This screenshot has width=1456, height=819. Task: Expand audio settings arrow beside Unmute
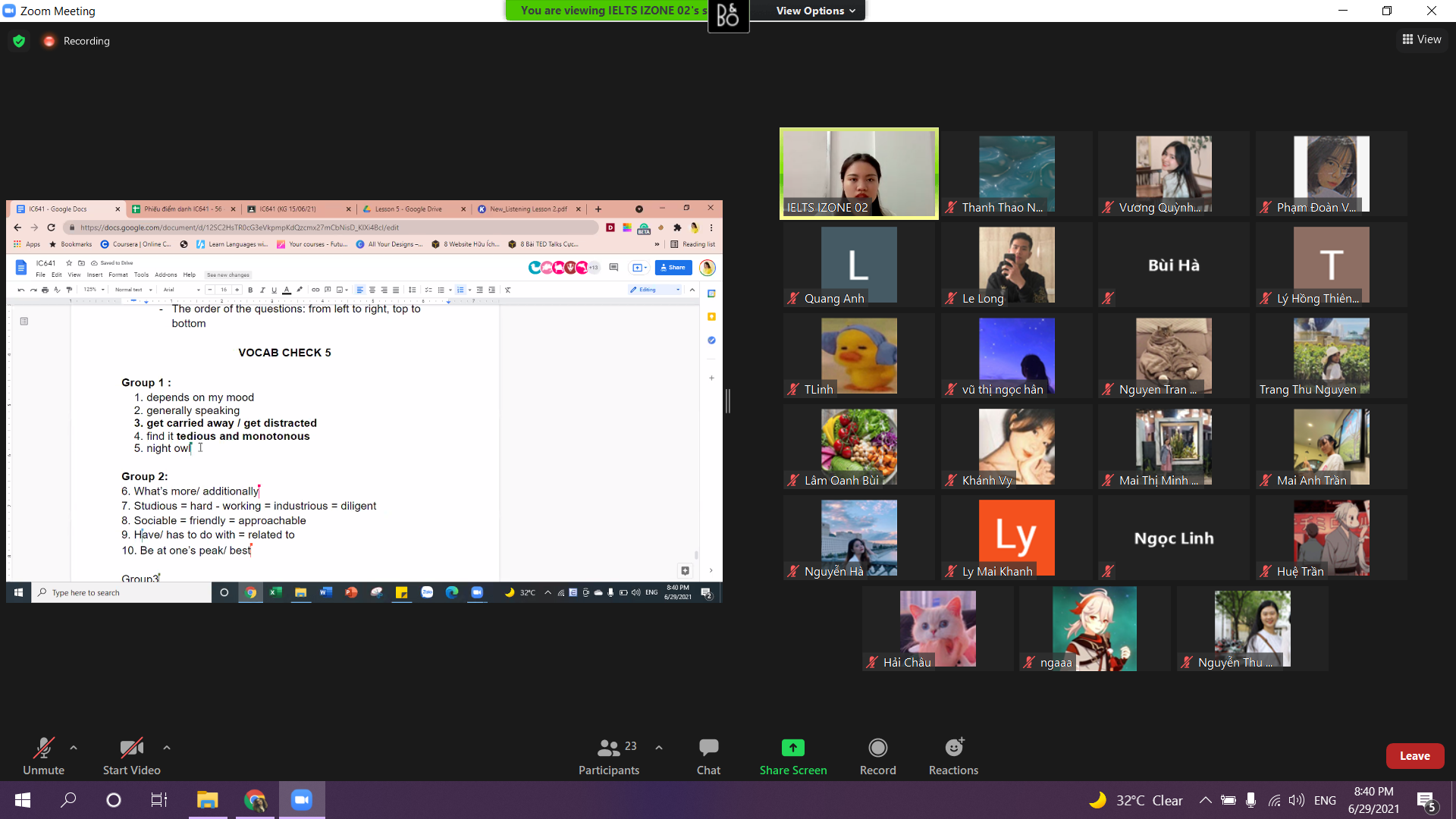pos(74,748)
